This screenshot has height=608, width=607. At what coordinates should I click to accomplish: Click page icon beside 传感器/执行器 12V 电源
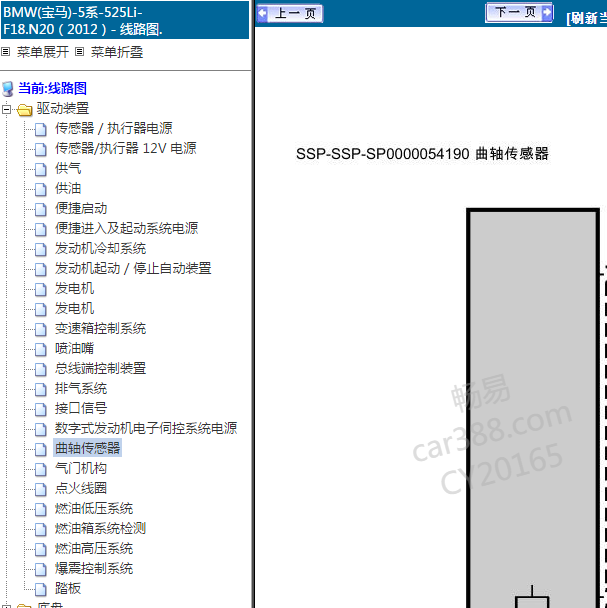coord(40,149)
